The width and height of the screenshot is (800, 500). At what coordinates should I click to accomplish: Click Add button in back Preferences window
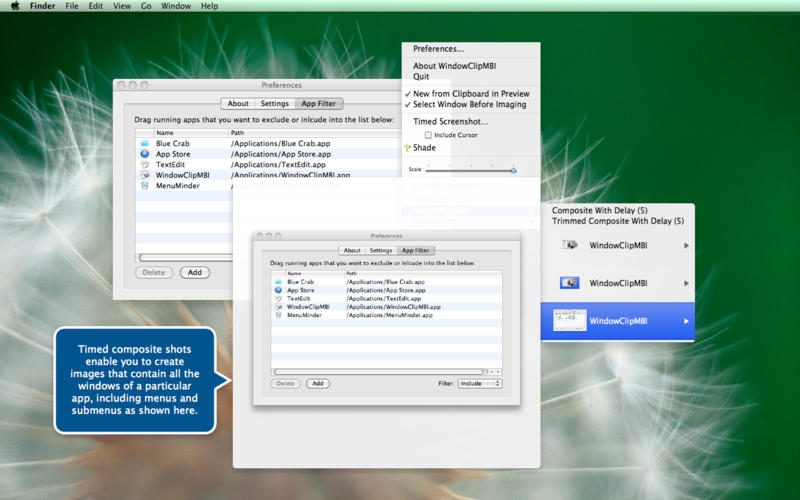click(195, 272)
